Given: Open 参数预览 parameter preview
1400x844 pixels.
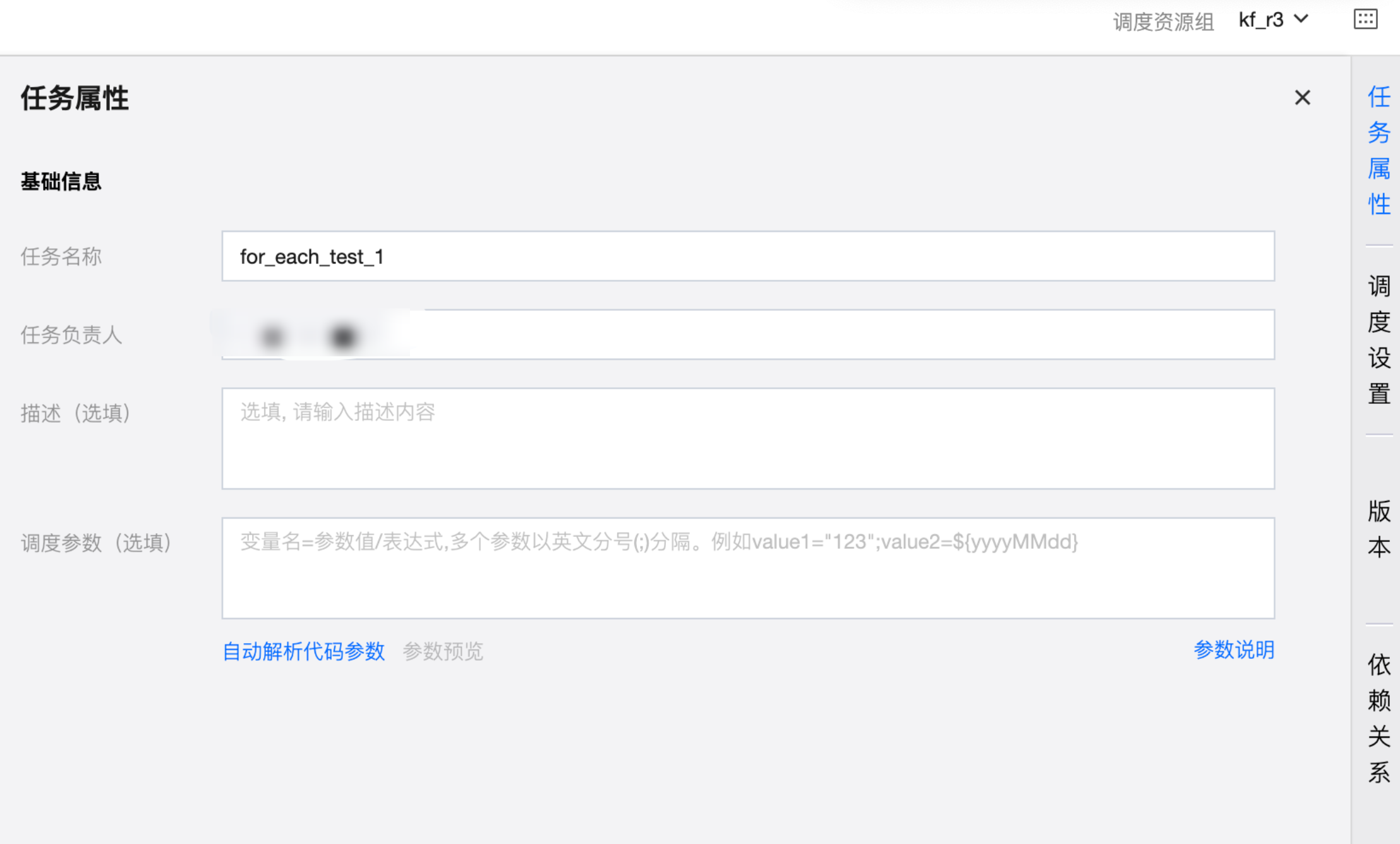Looking at the screenshot, I should coord(443,651).
